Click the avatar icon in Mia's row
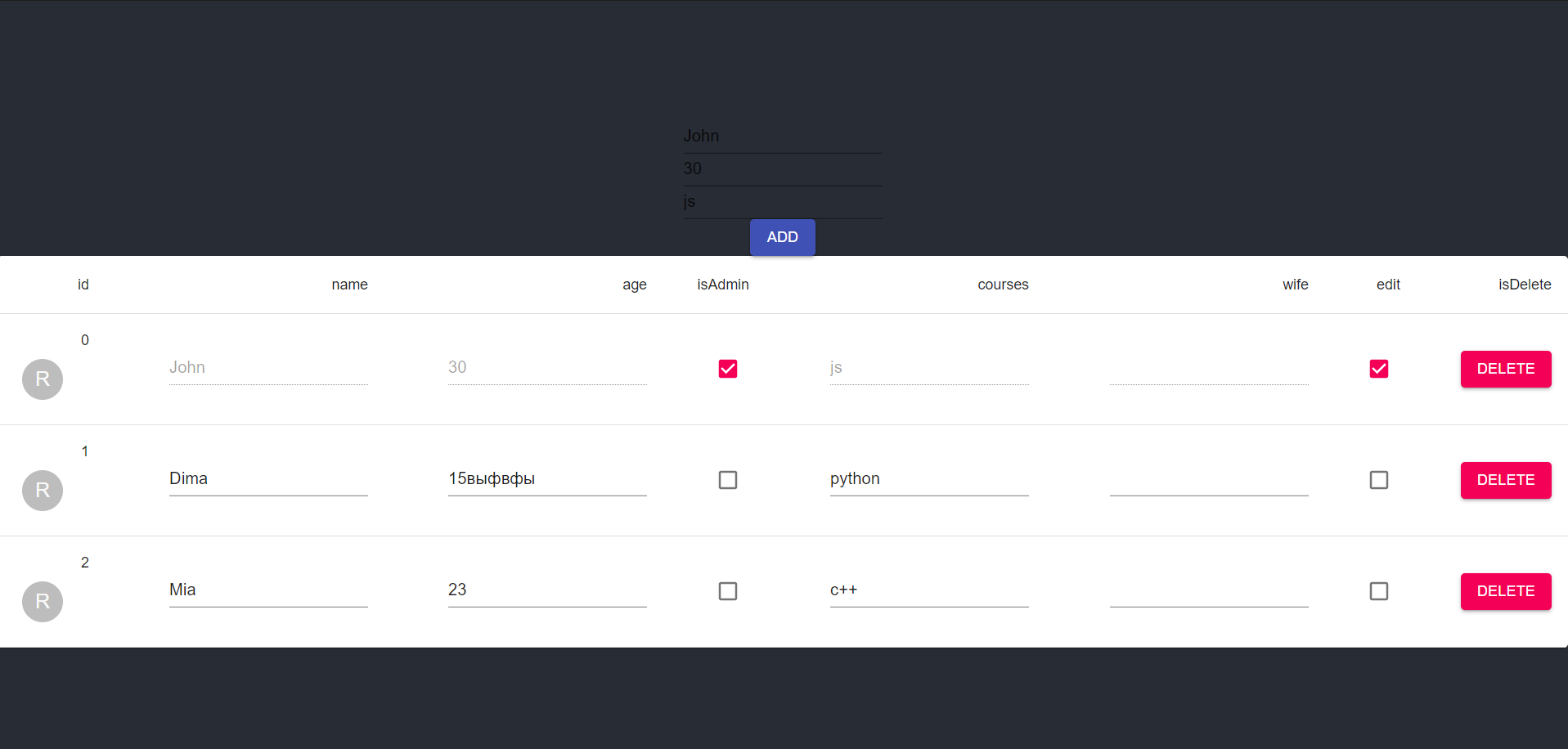The image size is (1568, 749). [x=42, y=602]
